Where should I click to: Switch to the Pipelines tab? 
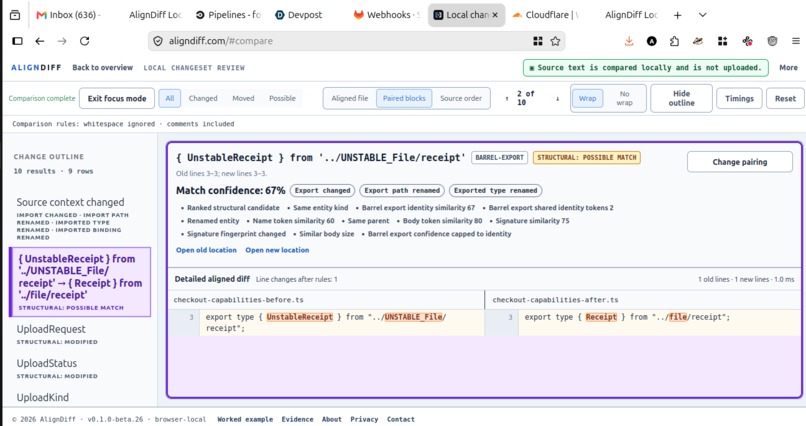pyautogui.click(x=229, y=15)
